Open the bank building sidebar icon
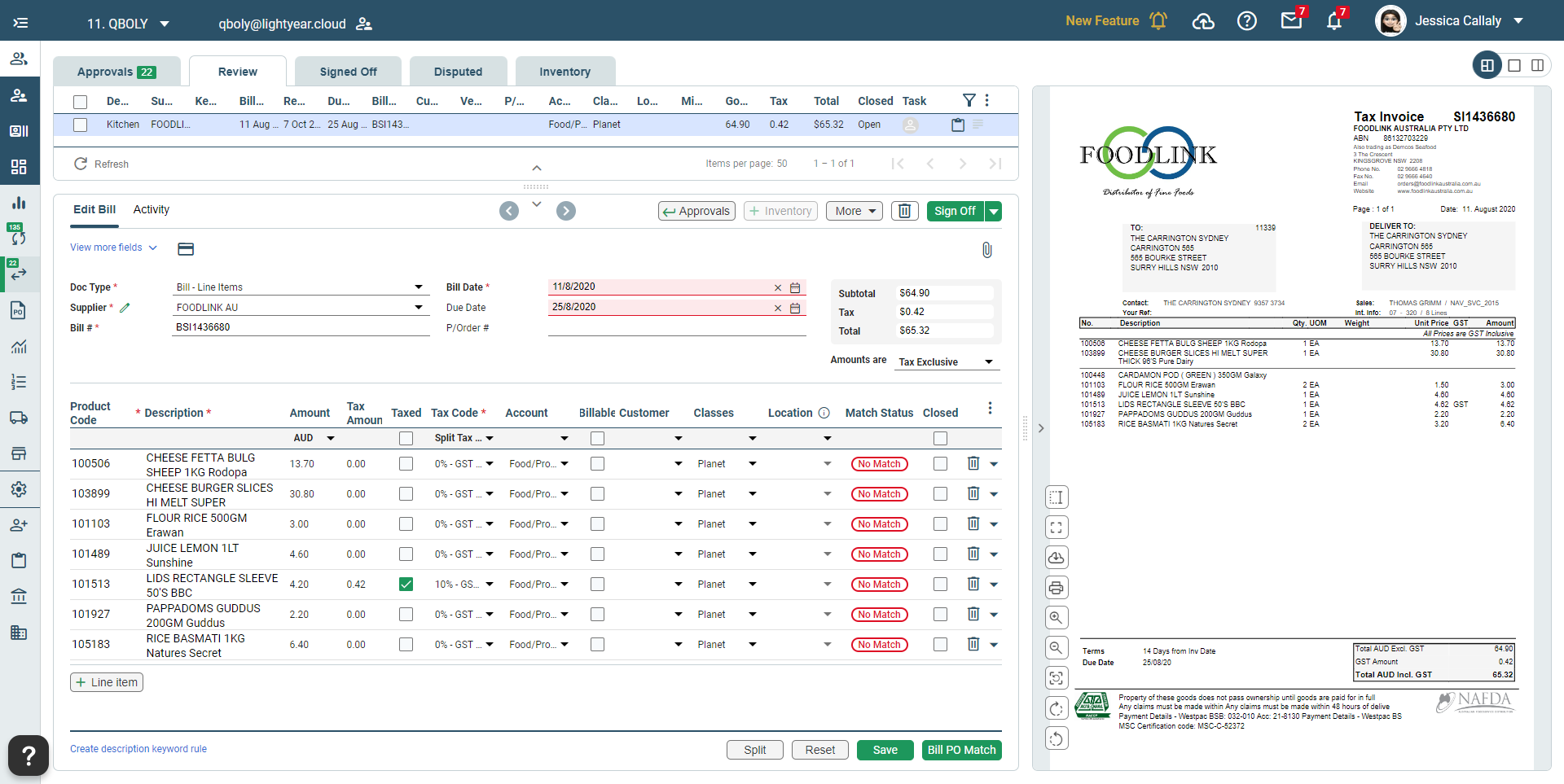1564x784 pixels. click(20, 597)
